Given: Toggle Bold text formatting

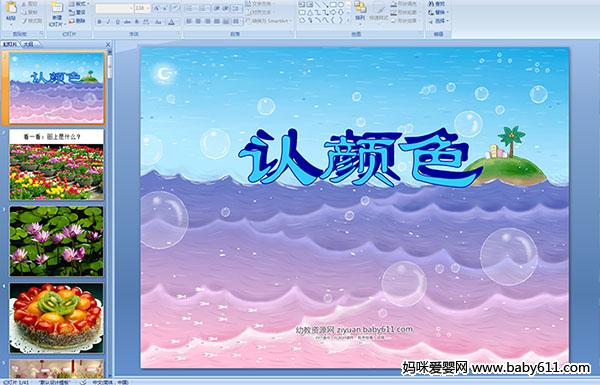Looking at the screenshot, I should coord(99,22).
